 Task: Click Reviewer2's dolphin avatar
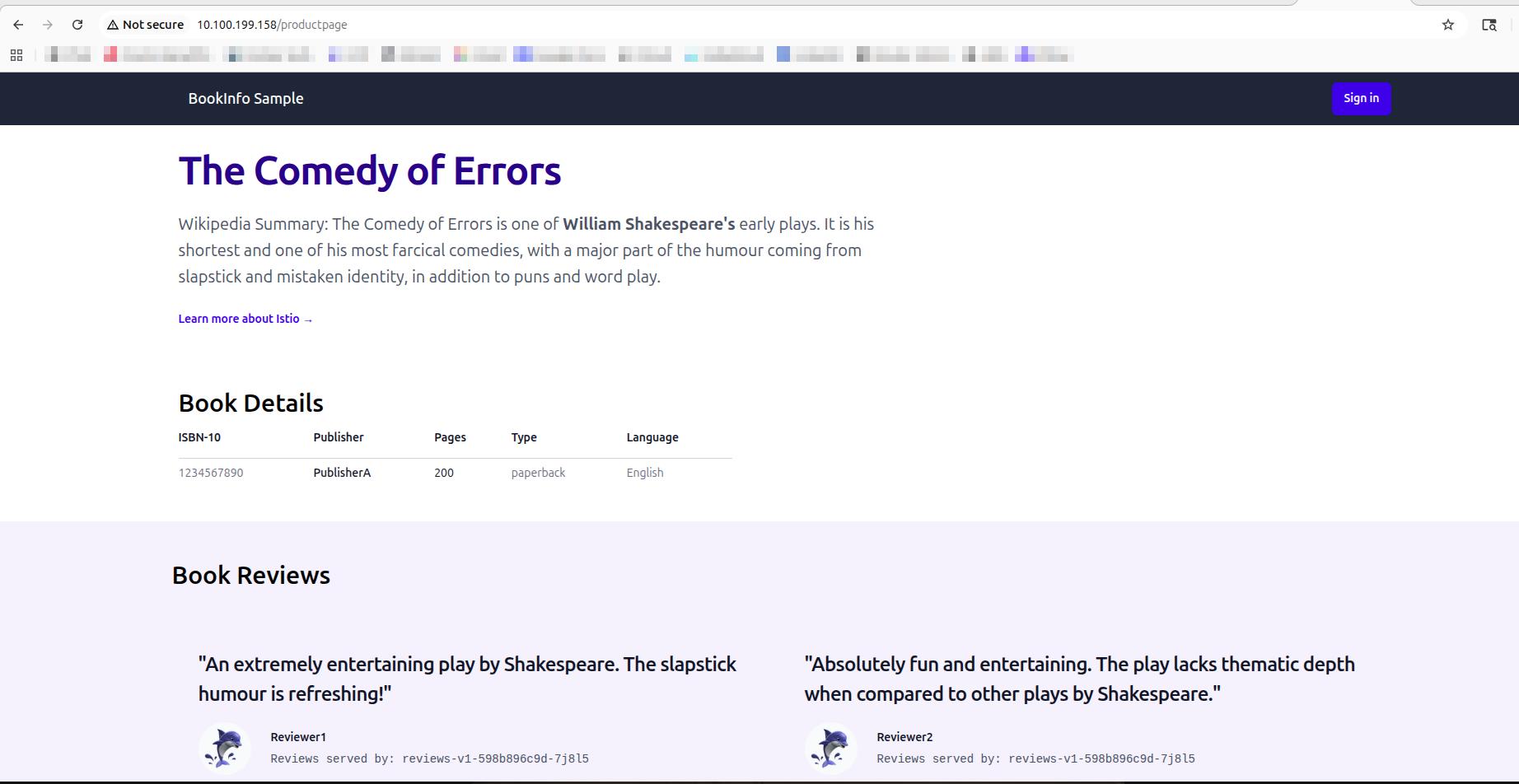tap(830, 748)
